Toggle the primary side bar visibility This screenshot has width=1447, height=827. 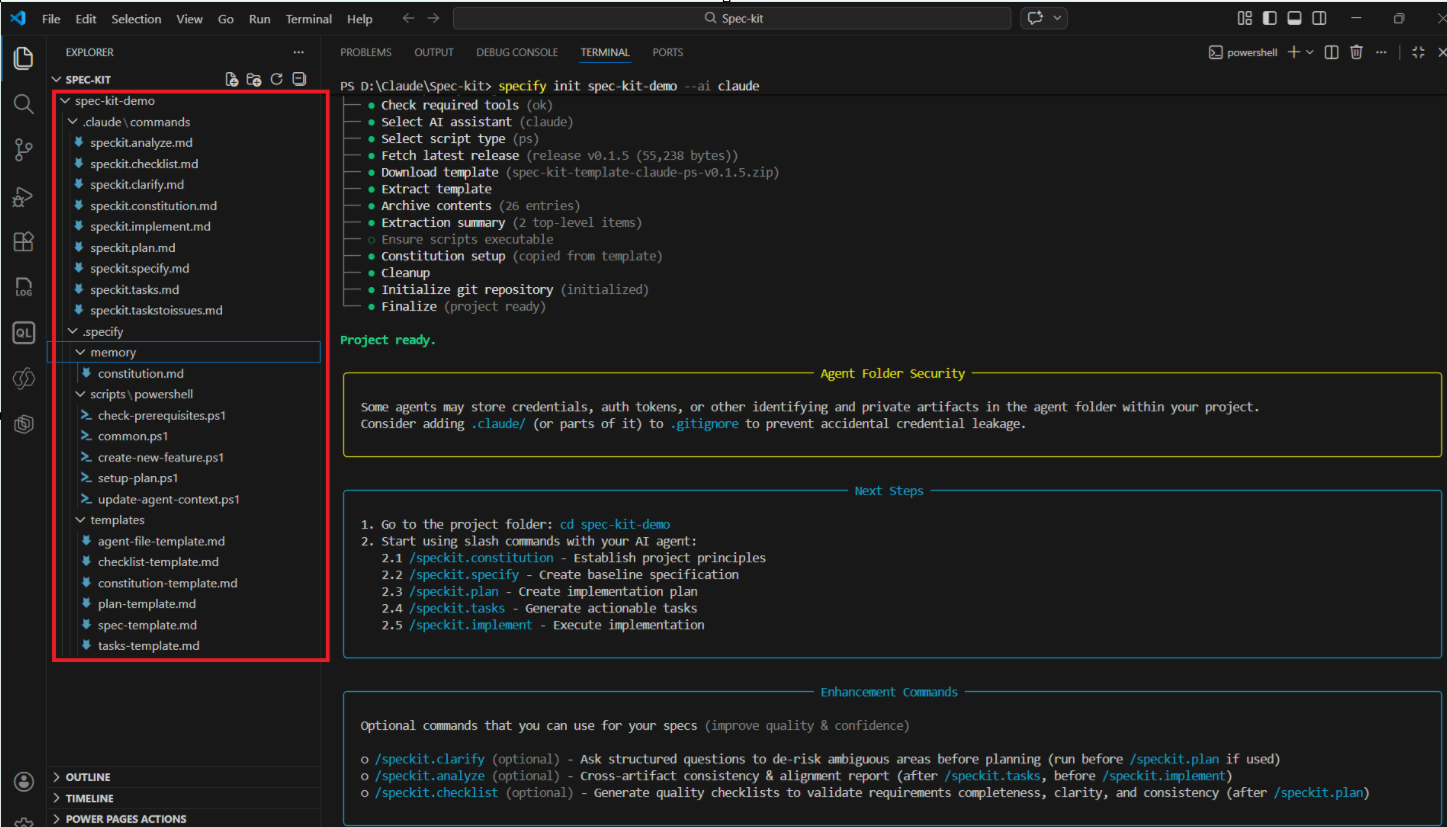coord(1270,18)
